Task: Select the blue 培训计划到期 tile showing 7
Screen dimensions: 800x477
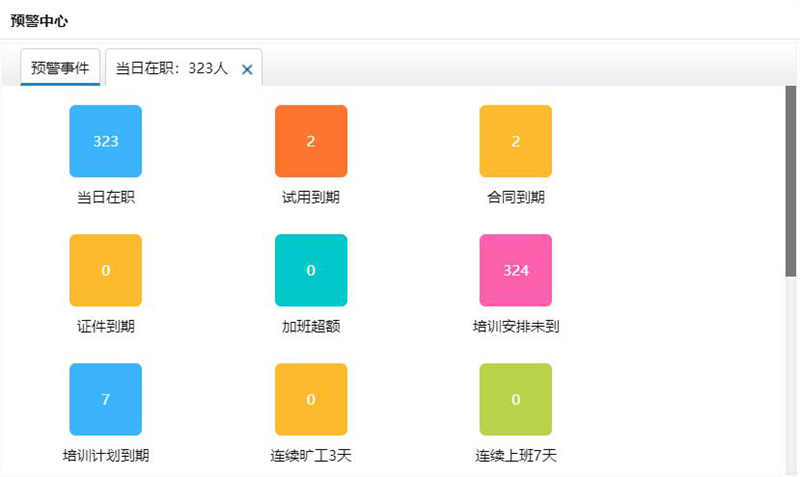Action: [105, 399]
